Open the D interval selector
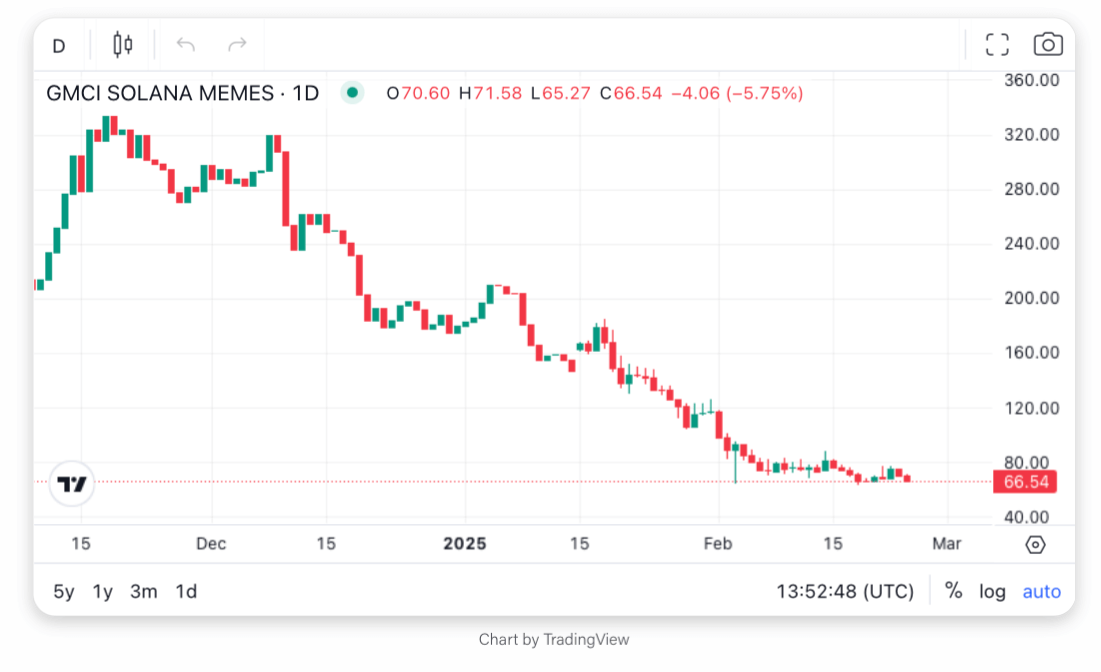This screenshot has width=1101, height=672. pyautogui.click(x=59, y=46)
